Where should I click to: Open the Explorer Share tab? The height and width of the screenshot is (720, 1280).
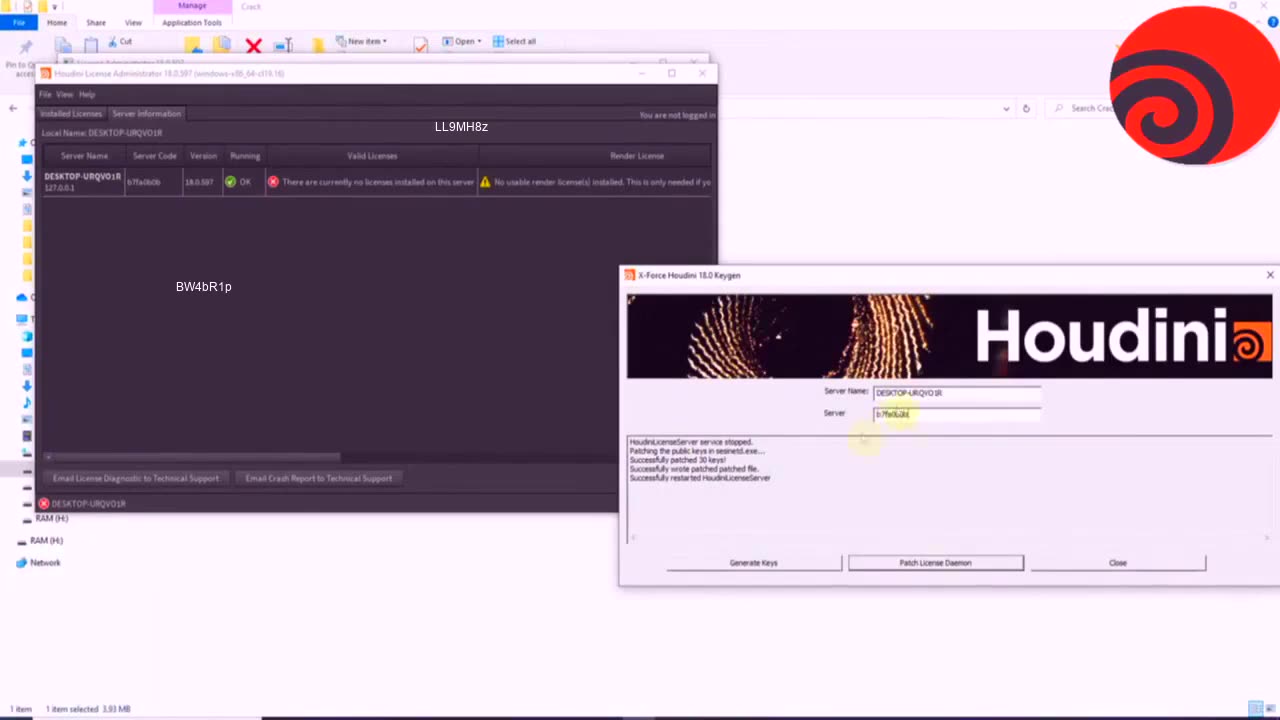point(96,22)
